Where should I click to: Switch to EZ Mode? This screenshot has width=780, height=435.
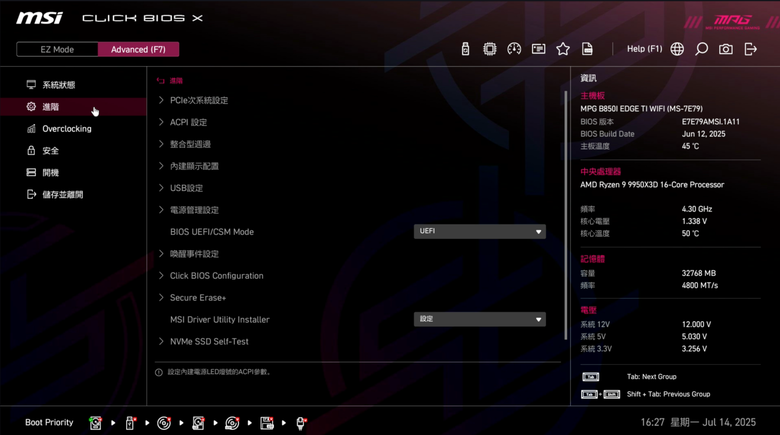click(x=57, y=49)
